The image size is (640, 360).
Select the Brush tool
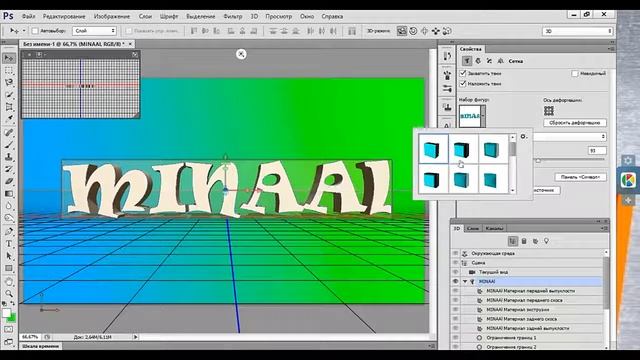coord(9,145)
